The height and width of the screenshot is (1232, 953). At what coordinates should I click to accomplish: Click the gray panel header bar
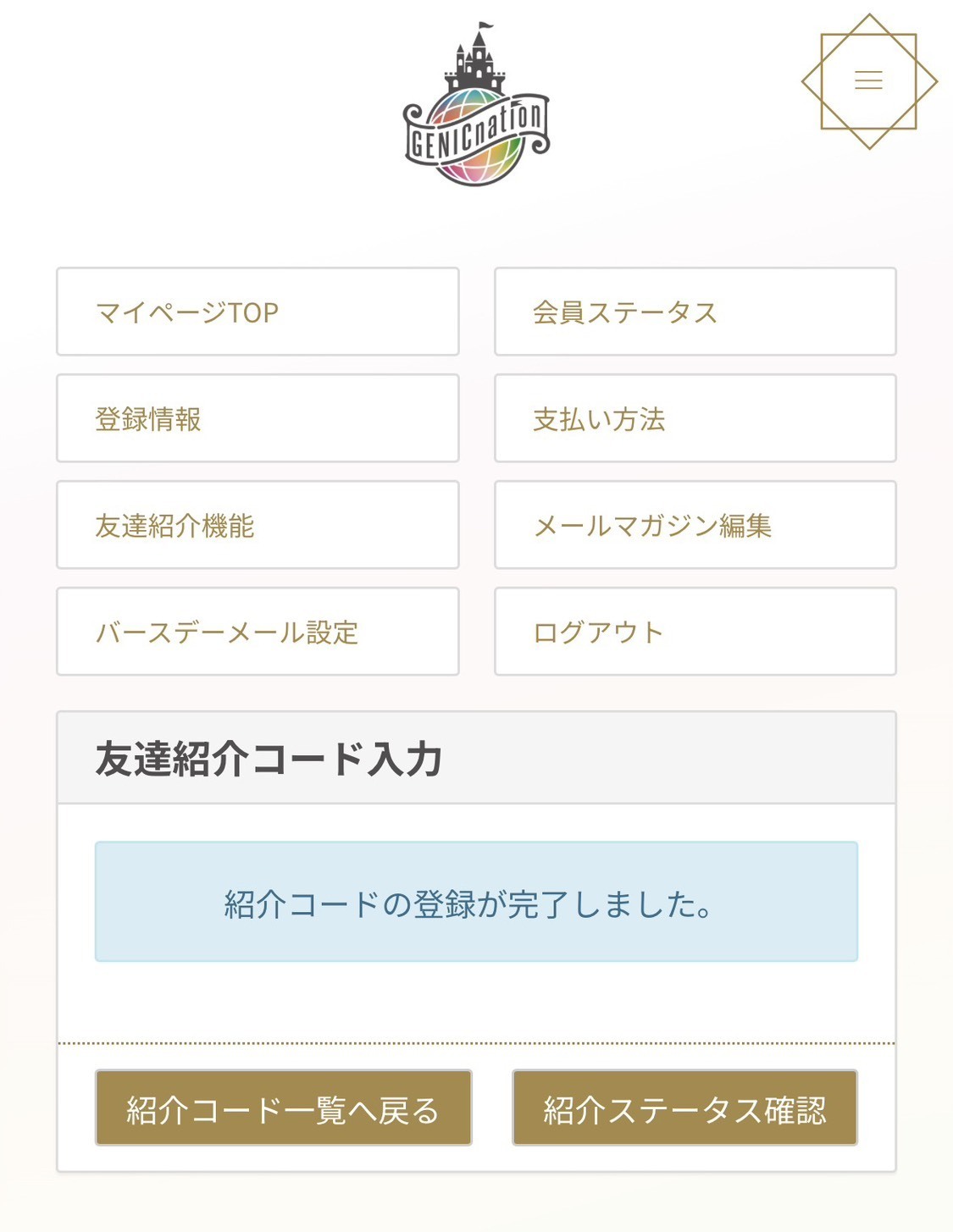(678, 758)
